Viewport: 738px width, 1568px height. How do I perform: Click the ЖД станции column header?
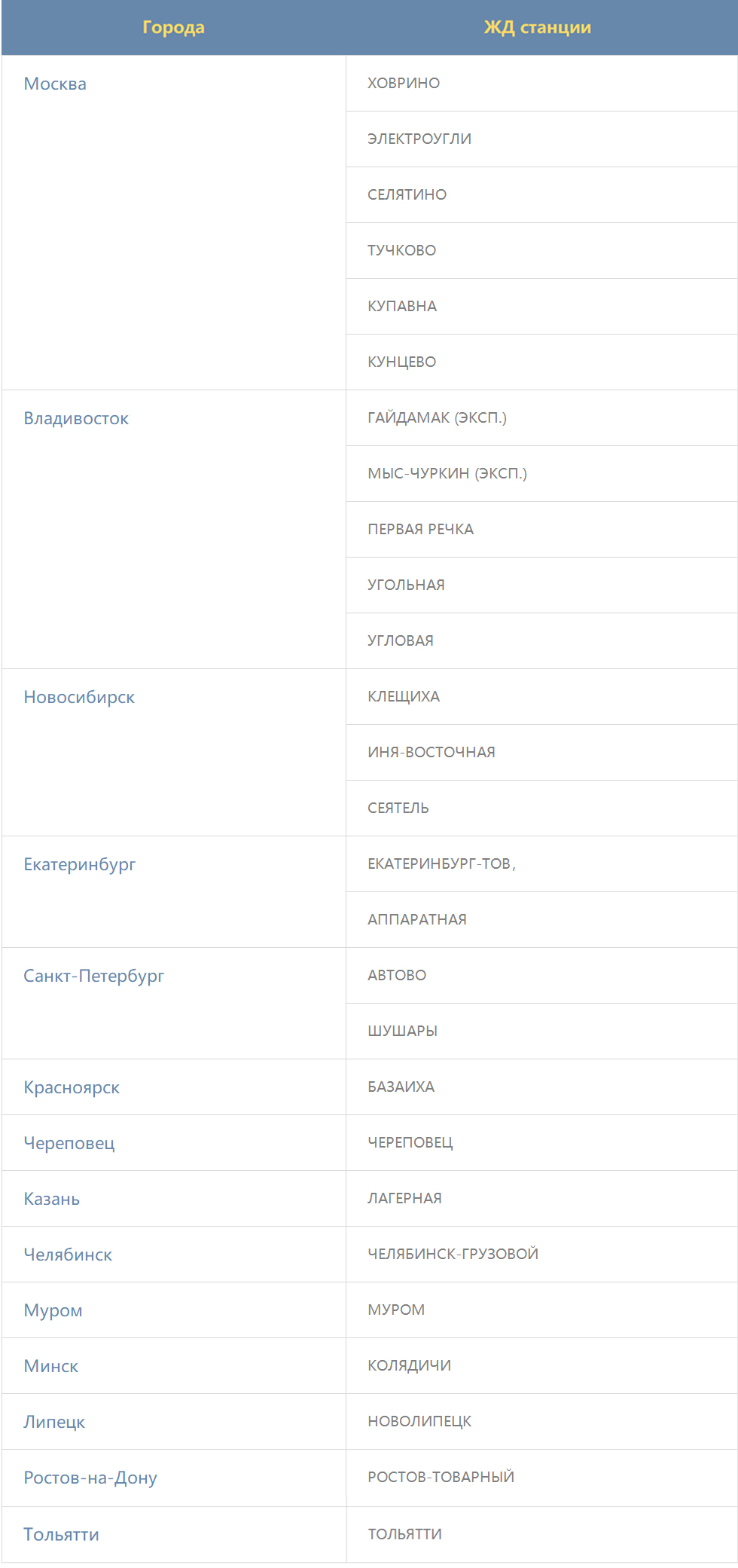(x=538, y=28)
